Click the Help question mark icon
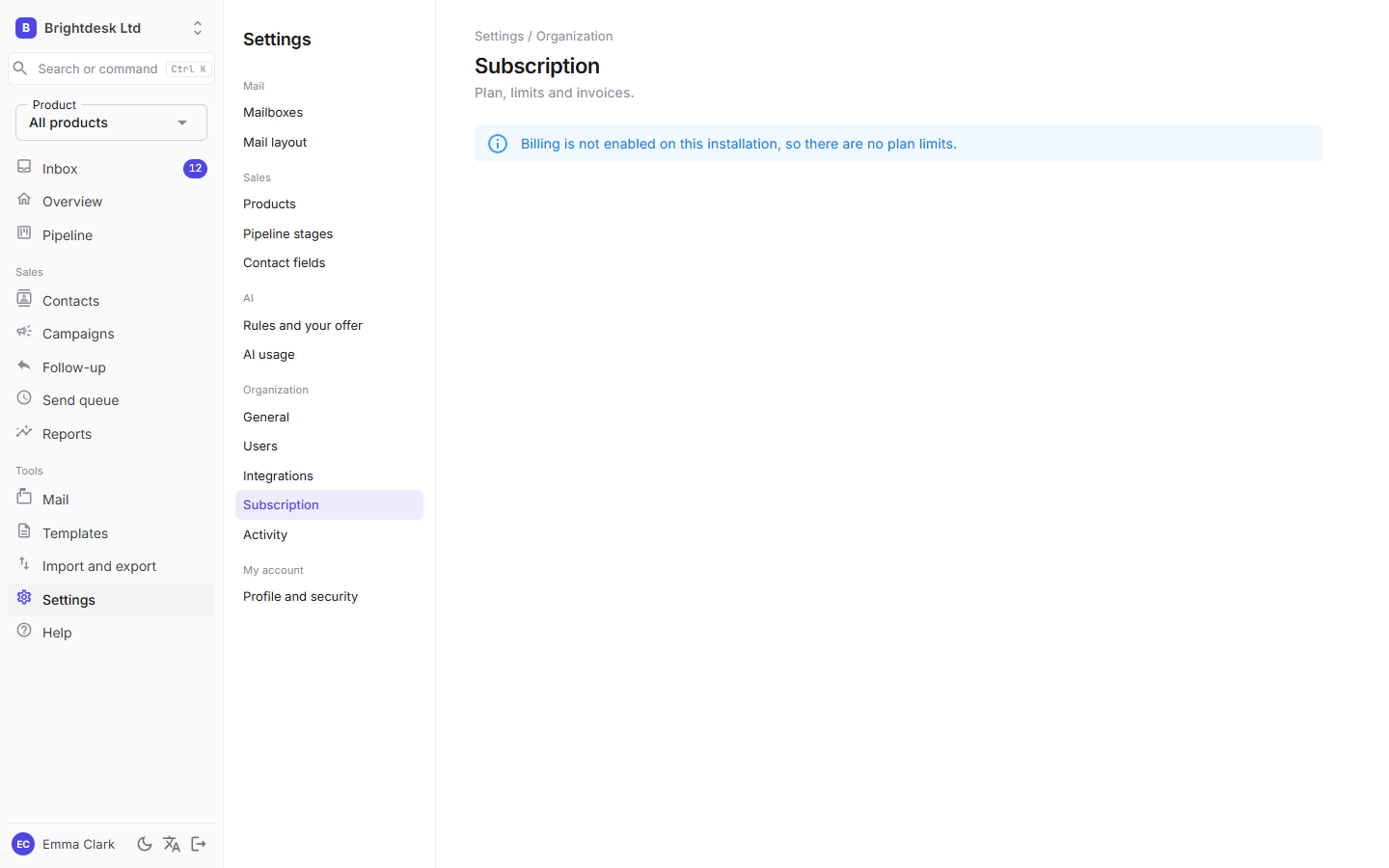 (x=24, y=631)
